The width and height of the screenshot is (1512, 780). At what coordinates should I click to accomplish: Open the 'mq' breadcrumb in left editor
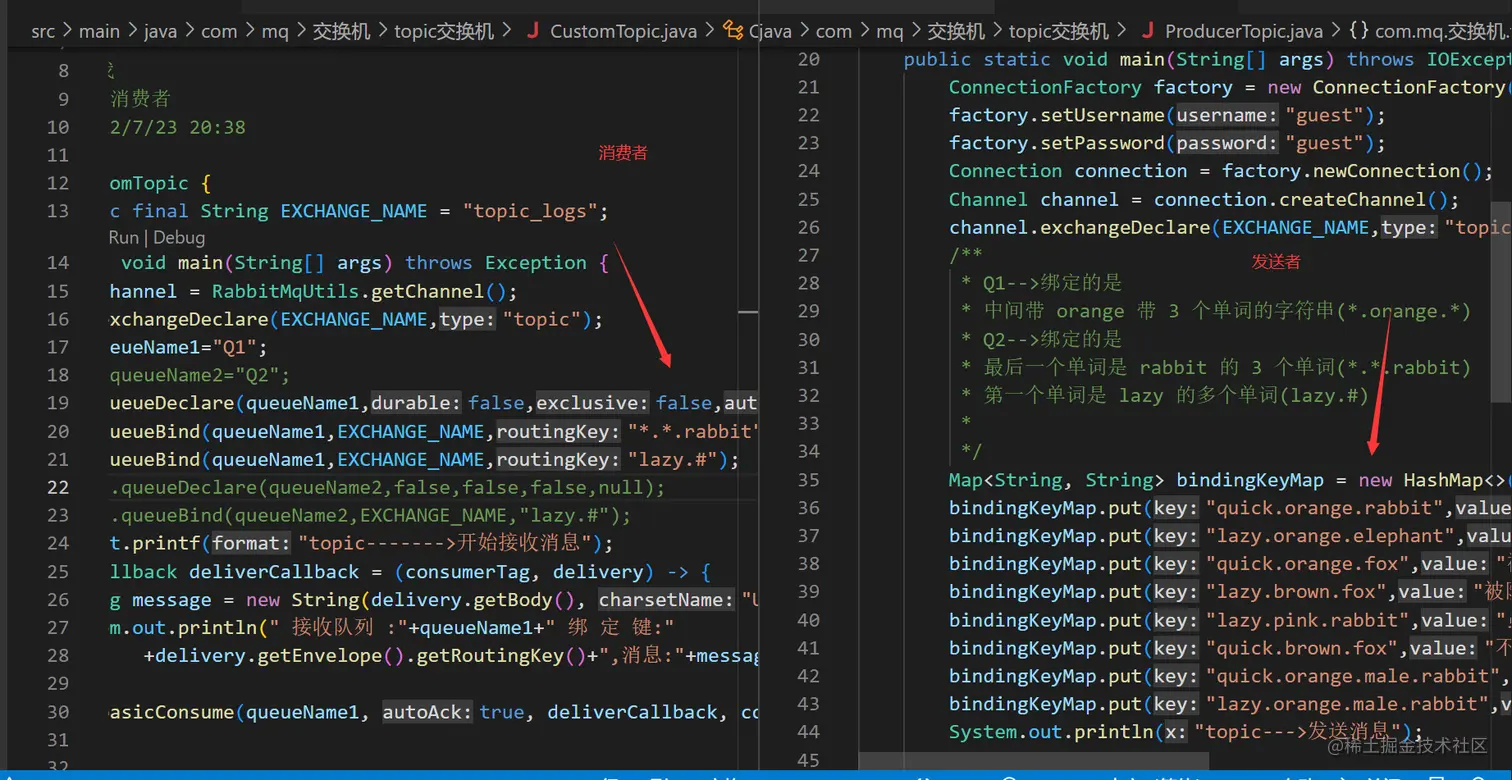(x=275, y=31)
